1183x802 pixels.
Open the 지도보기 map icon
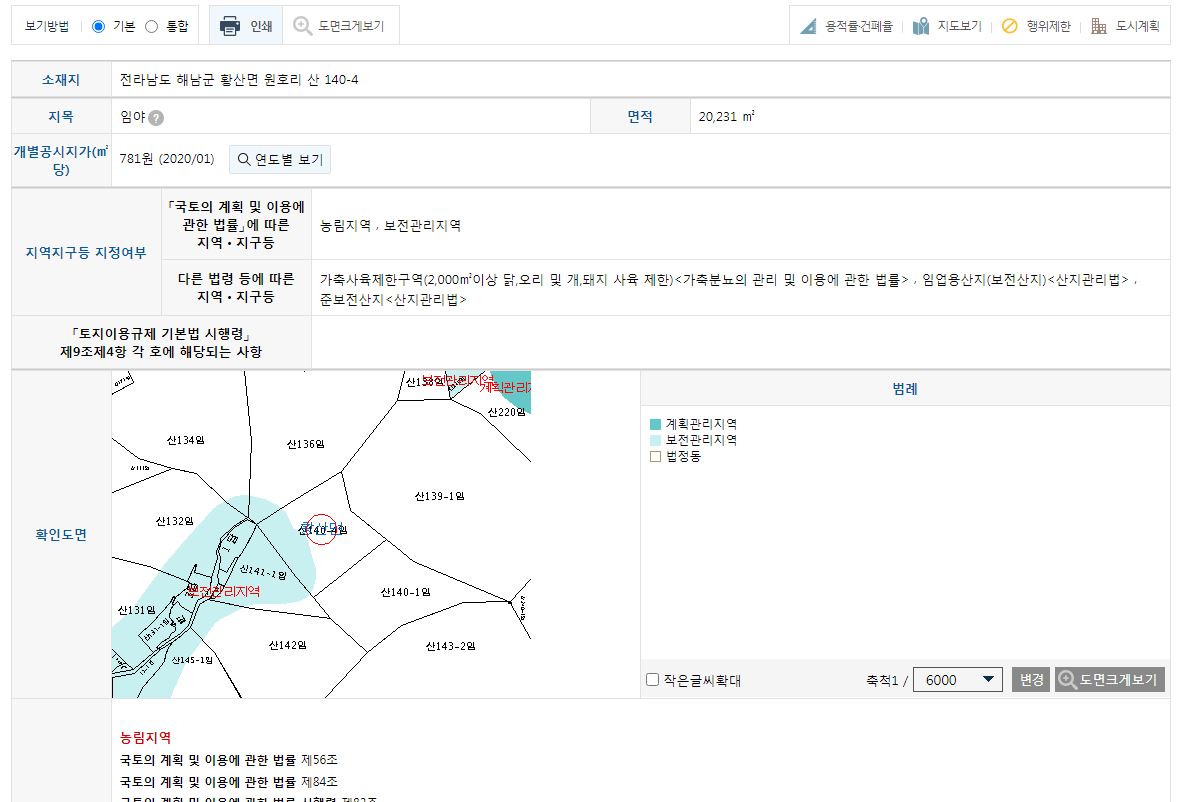click(920, 26)
